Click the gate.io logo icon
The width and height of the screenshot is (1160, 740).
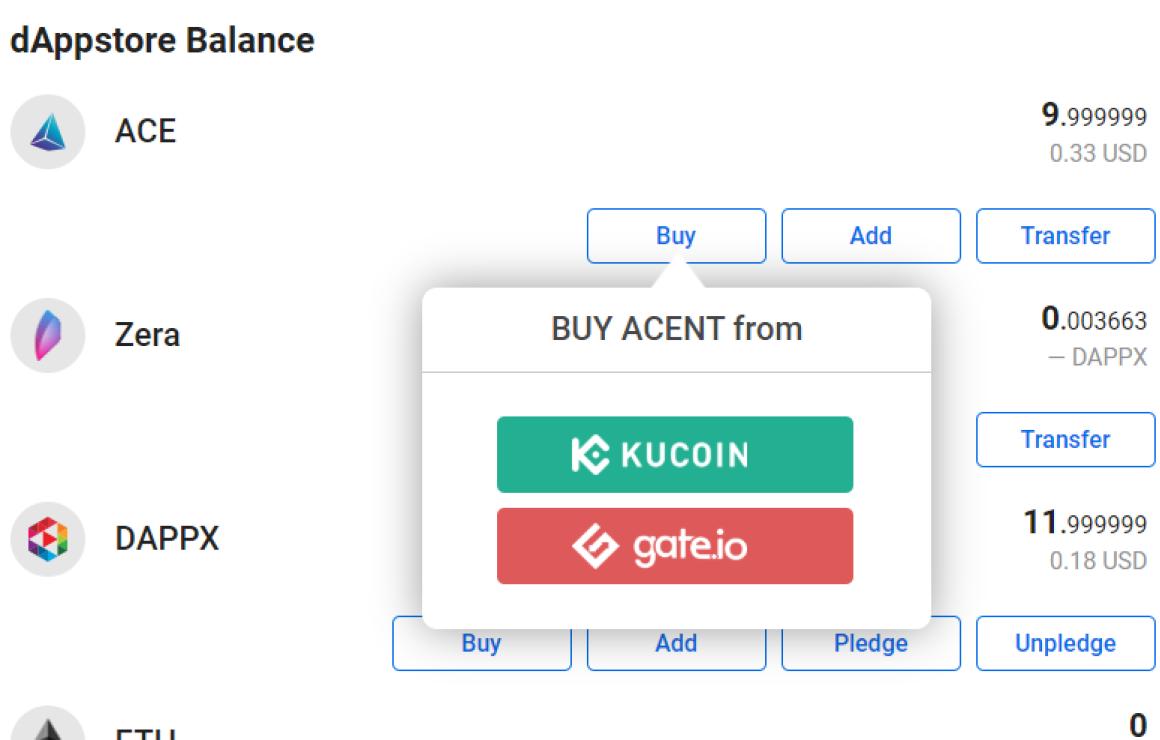pyautogui.click(x=595, y=546)
